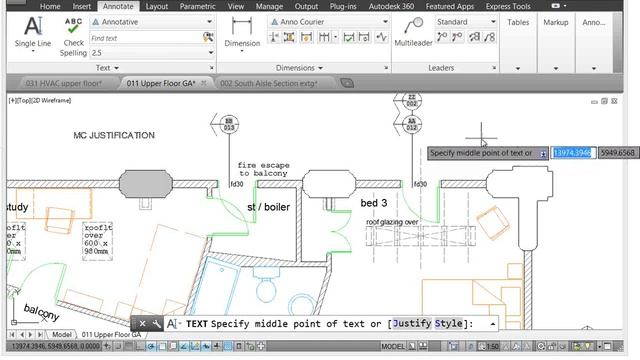Toggle Object Snap Tracking in status bar
The width and height of the screenshot is (640, 360).
(x=184, y=347)
